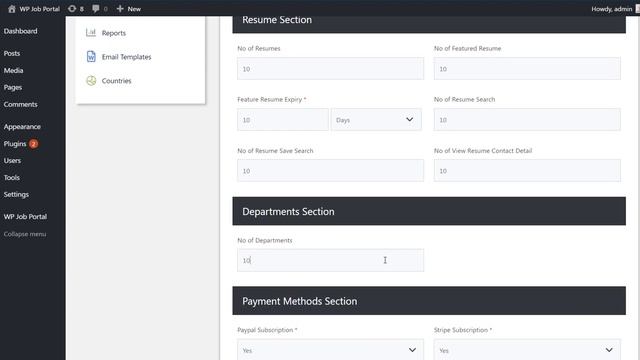Viewport: 640px width, 360px height.
Task: Open Media in the admin menu
Action: (13, 70)
